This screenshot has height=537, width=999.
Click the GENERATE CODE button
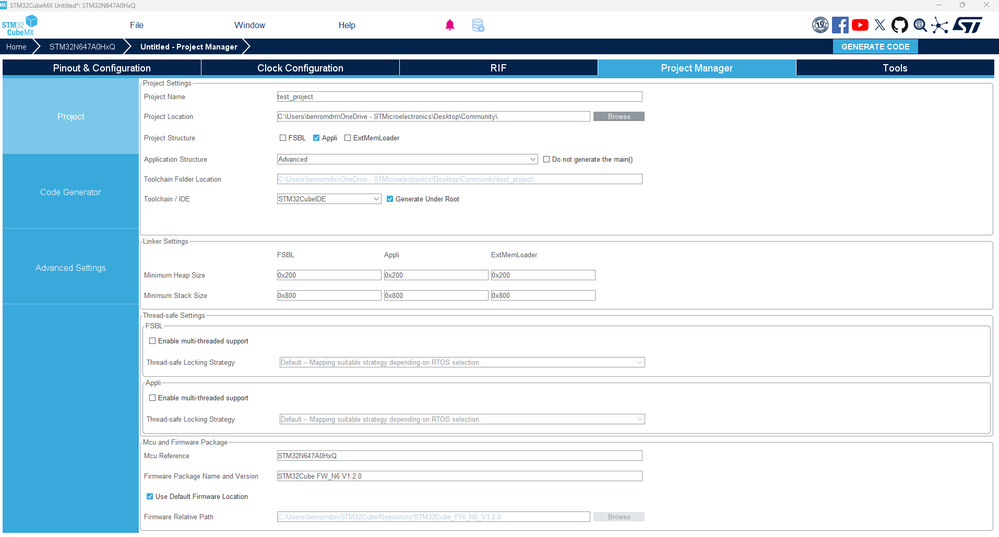[x=875, y=47]
